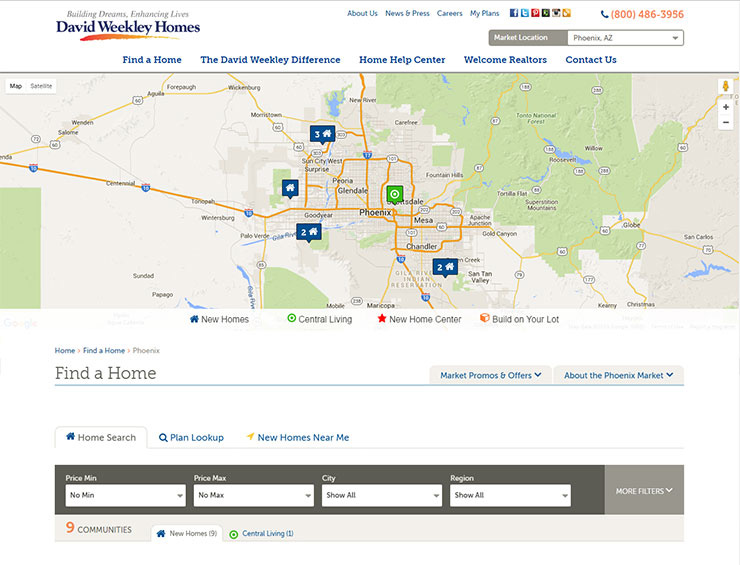Viewport: 740px width, 565px height.
Task: Switch map to Satellite view
Action: click(x=41, y=86)
